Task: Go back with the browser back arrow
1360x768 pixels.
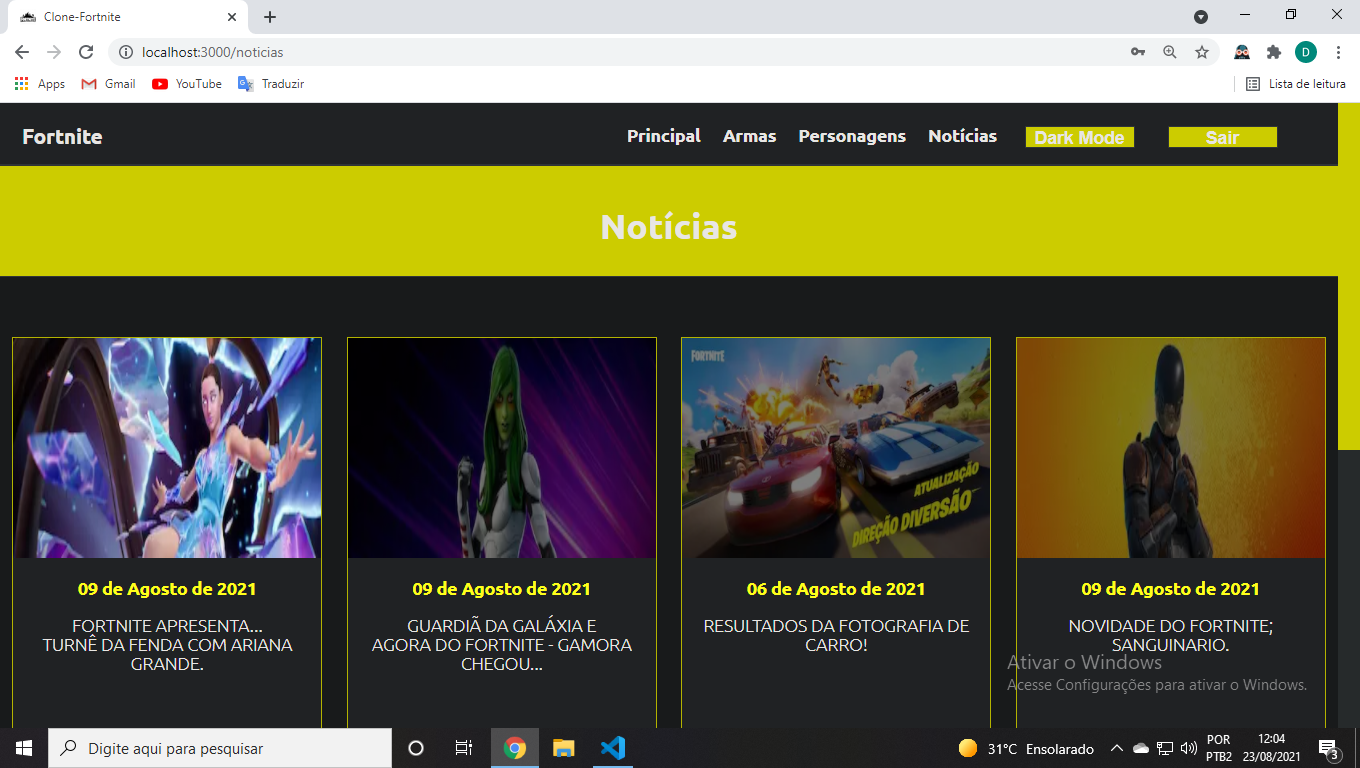Action: (x=22, y=52)
